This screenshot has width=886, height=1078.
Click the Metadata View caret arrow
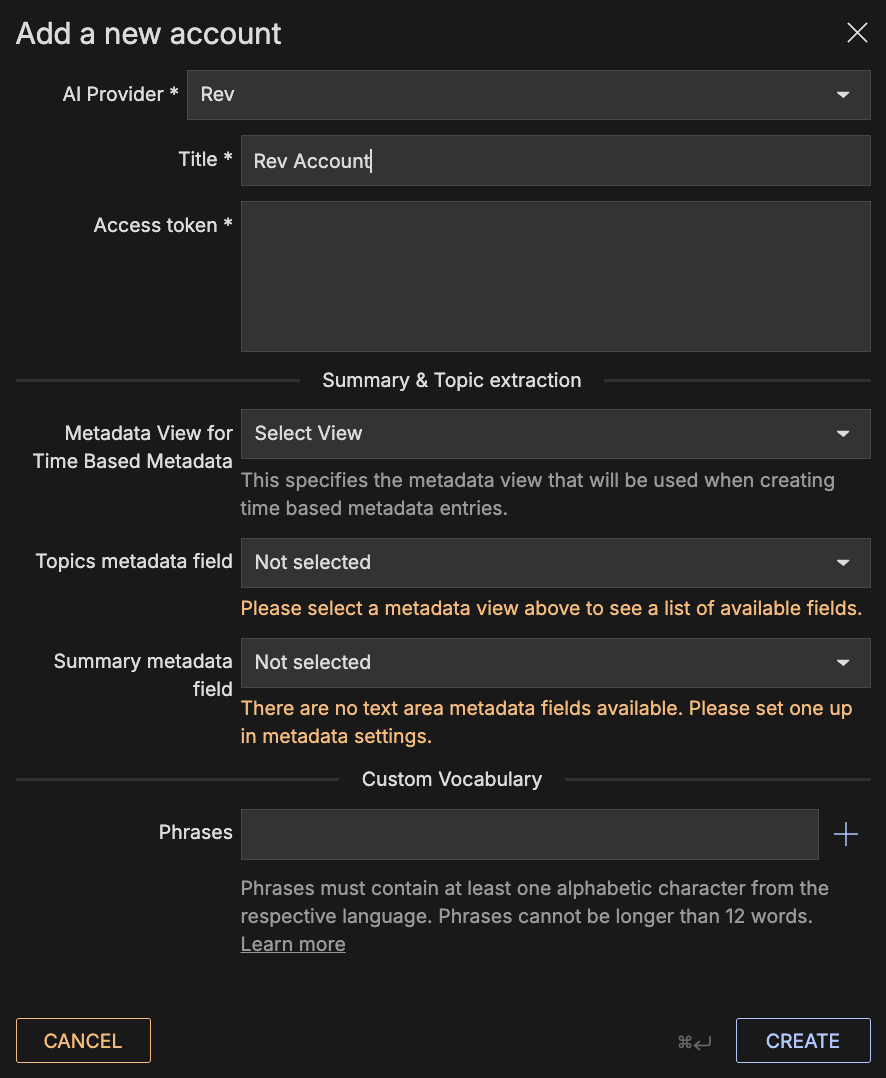click(843, 434)
